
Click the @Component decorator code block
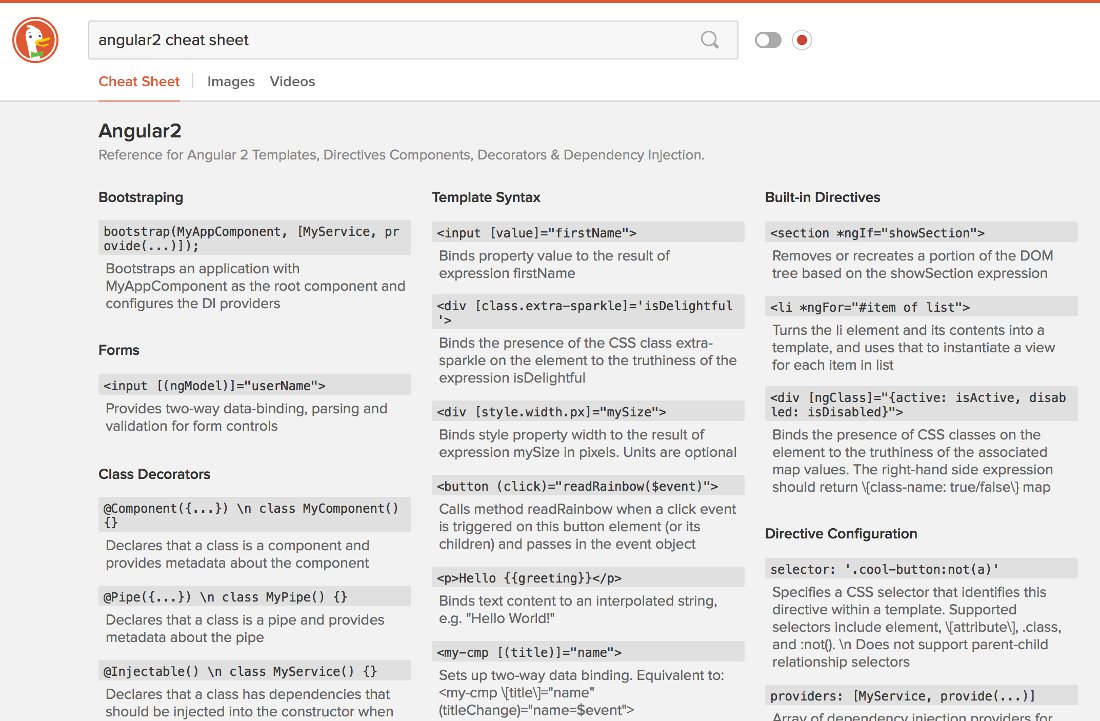254,514
